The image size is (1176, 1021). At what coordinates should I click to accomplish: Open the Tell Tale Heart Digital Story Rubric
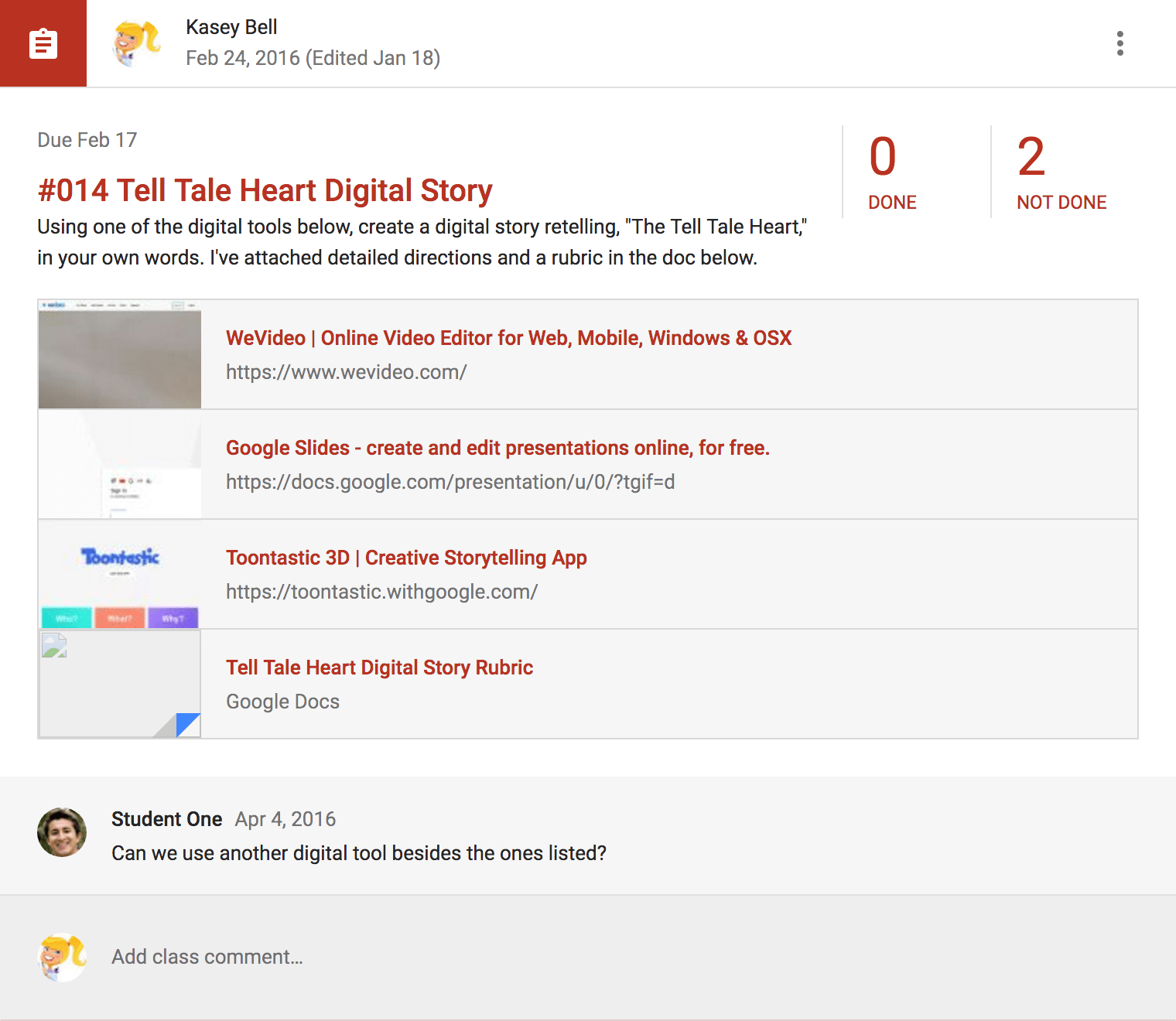(379, 668)
